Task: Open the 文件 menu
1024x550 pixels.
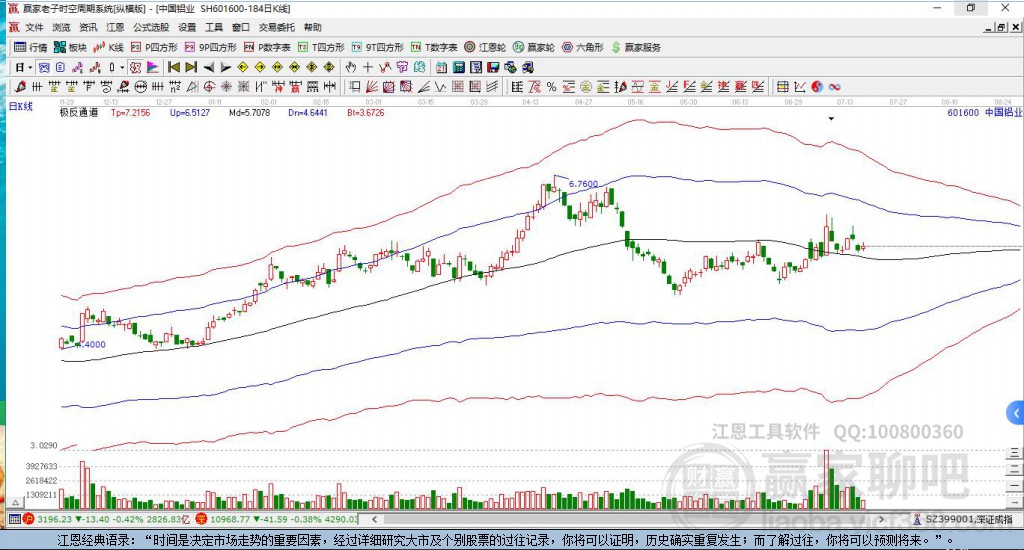Action: coord(34,27)
